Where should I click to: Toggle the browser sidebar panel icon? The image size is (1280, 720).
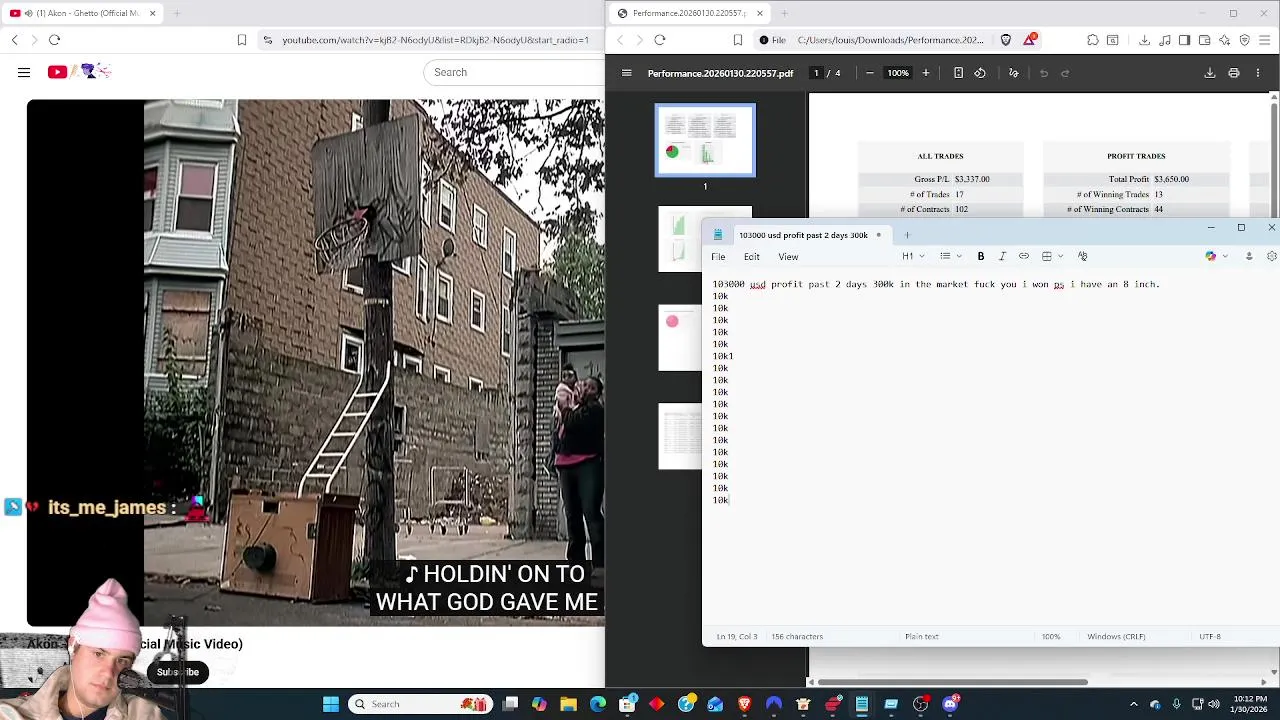1184,40
